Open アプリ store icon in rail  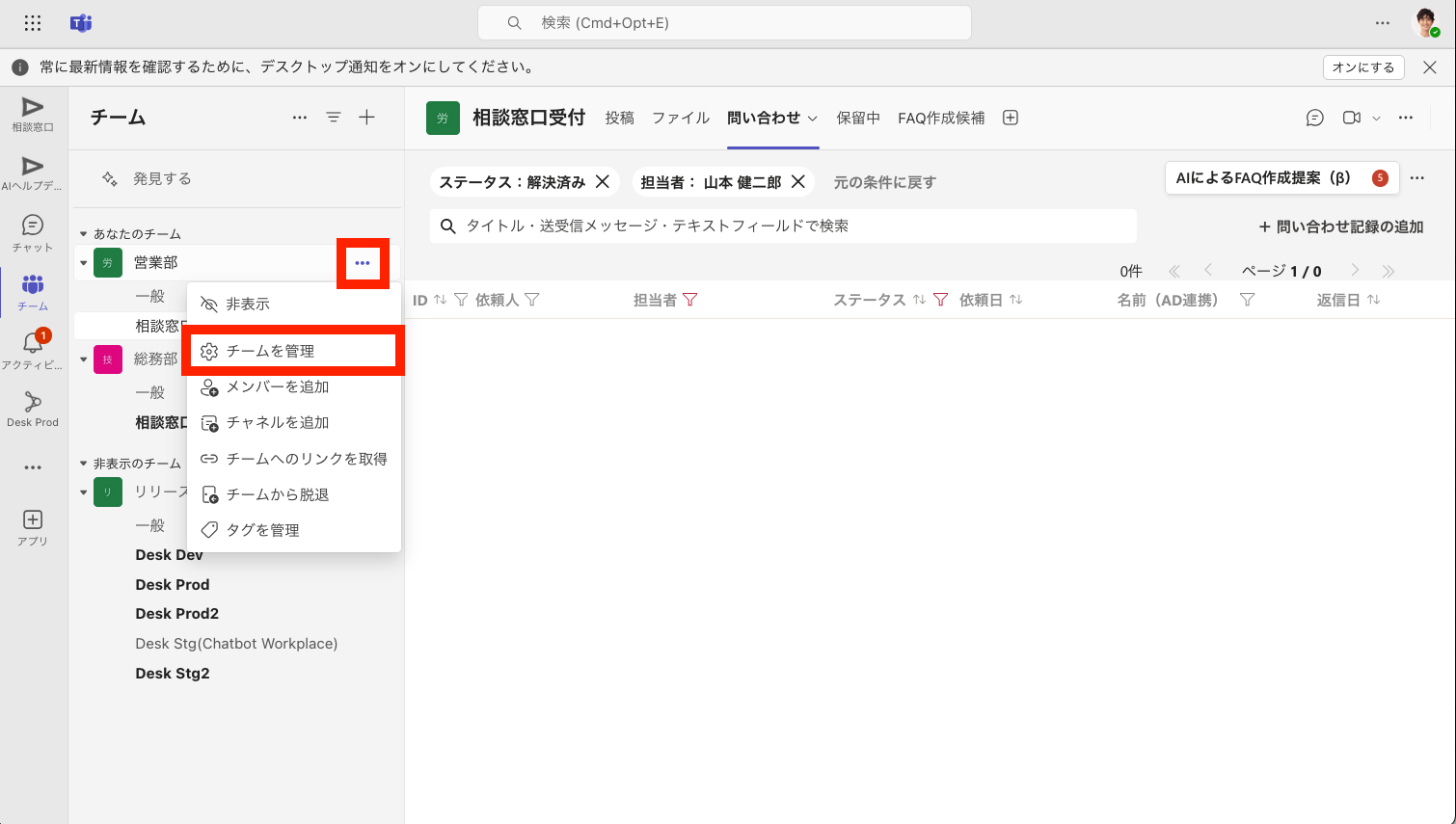[x=33, y=528]
